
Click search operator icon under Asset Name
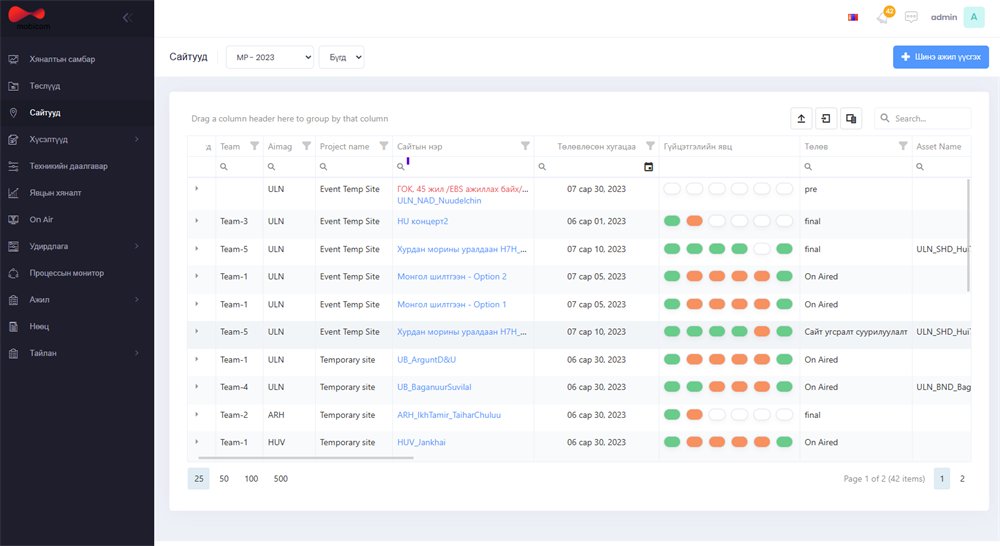point(920,166)
